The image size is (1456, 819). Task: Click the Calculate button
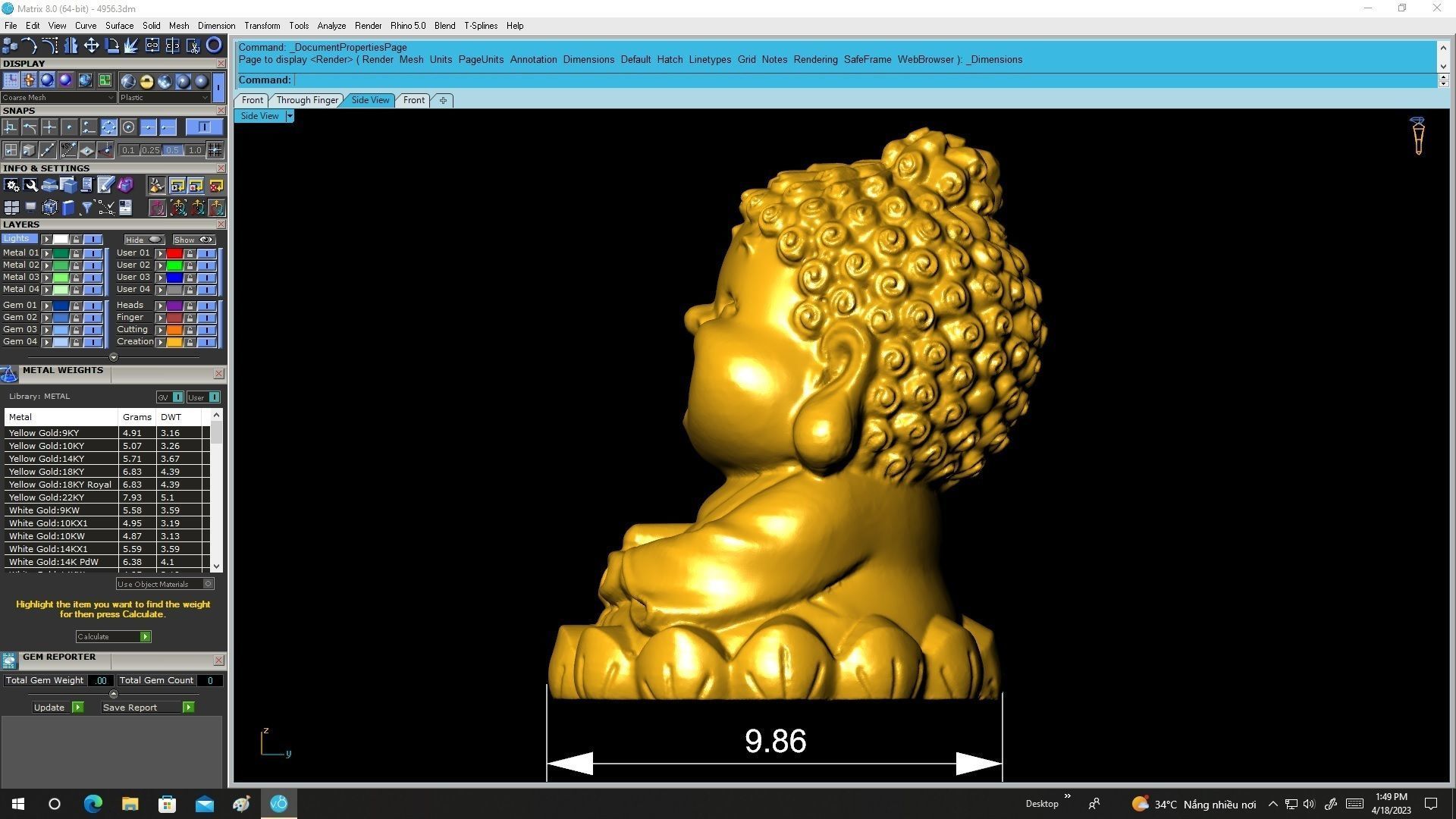(x=113, y=636)
